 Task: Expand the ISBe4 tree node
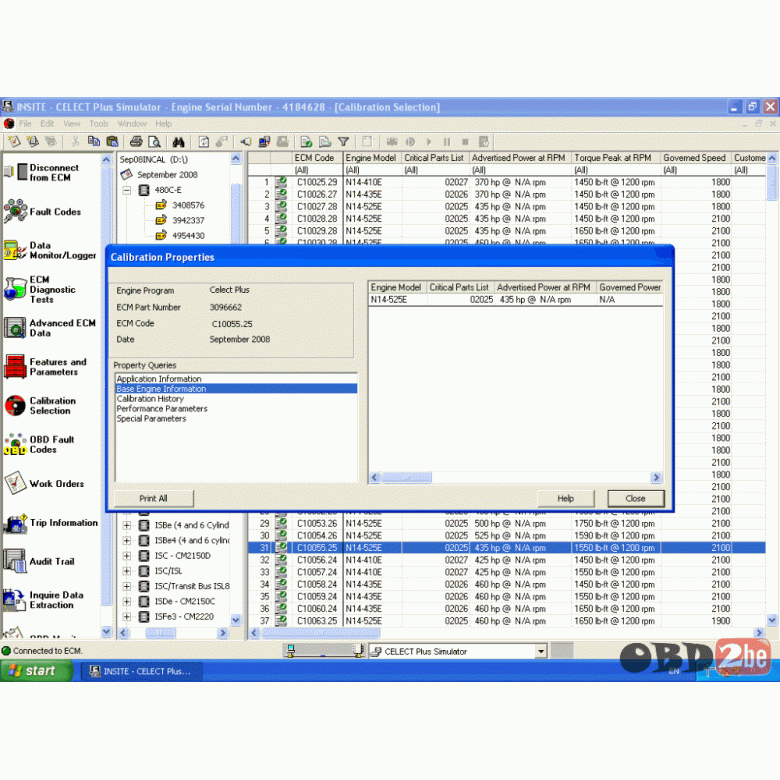pos(127,540)
